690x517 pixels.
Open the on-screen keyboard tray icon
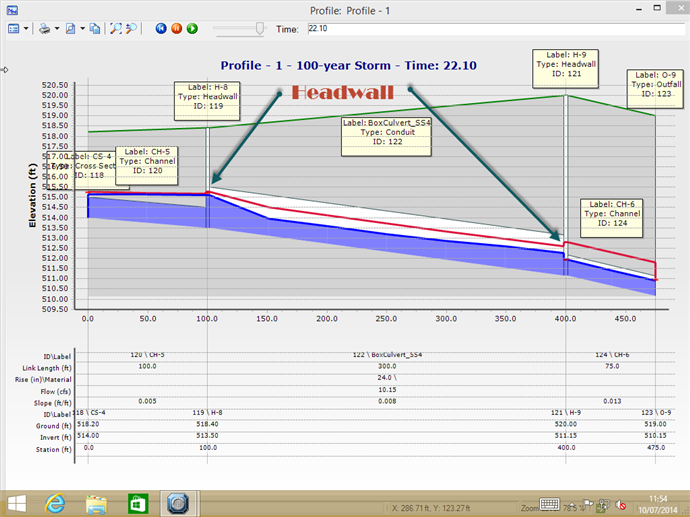coord(550,502)
